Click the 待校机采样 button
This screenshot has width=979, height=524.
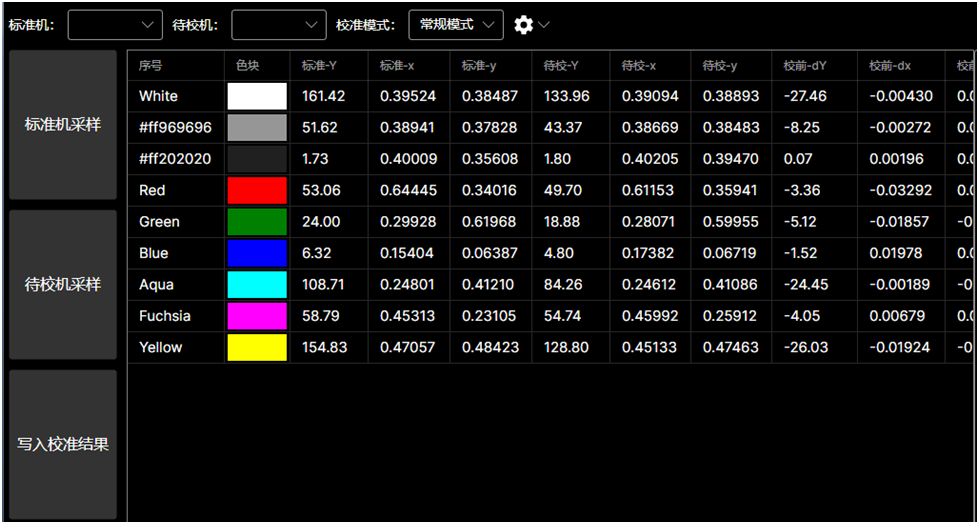pyautogui.click(x=62, y=285)
